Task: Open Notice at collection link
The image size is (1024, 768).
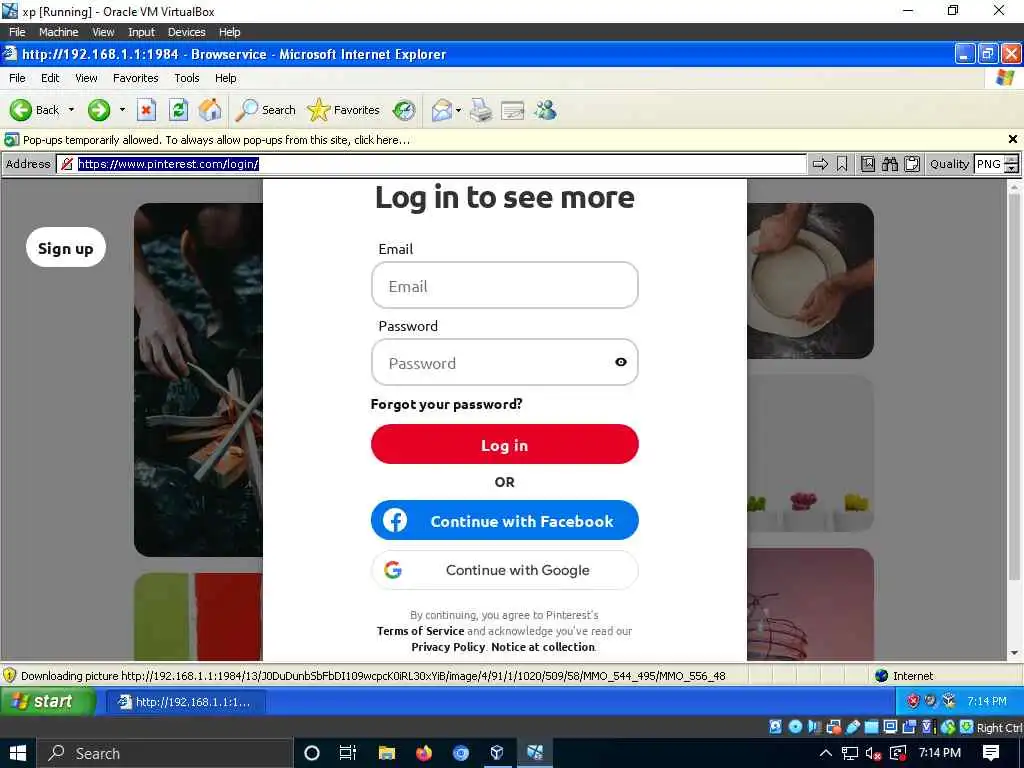Action: [543, 647]
